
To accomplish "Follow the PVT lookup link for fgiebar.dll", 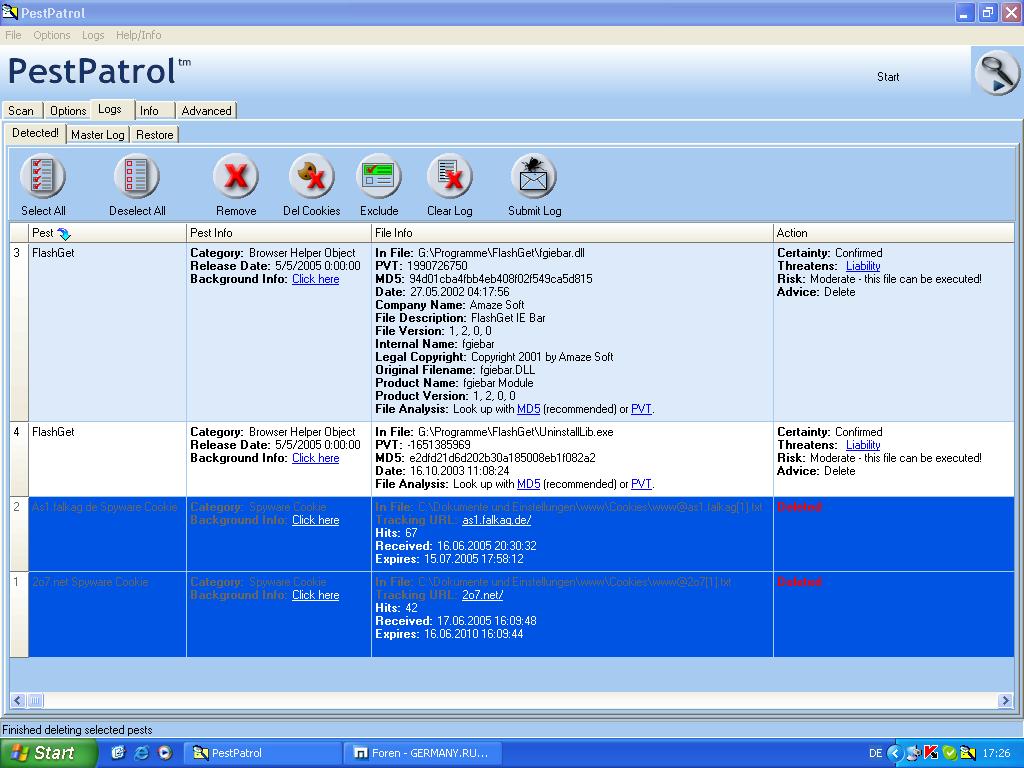I will [x=641, y=409].
